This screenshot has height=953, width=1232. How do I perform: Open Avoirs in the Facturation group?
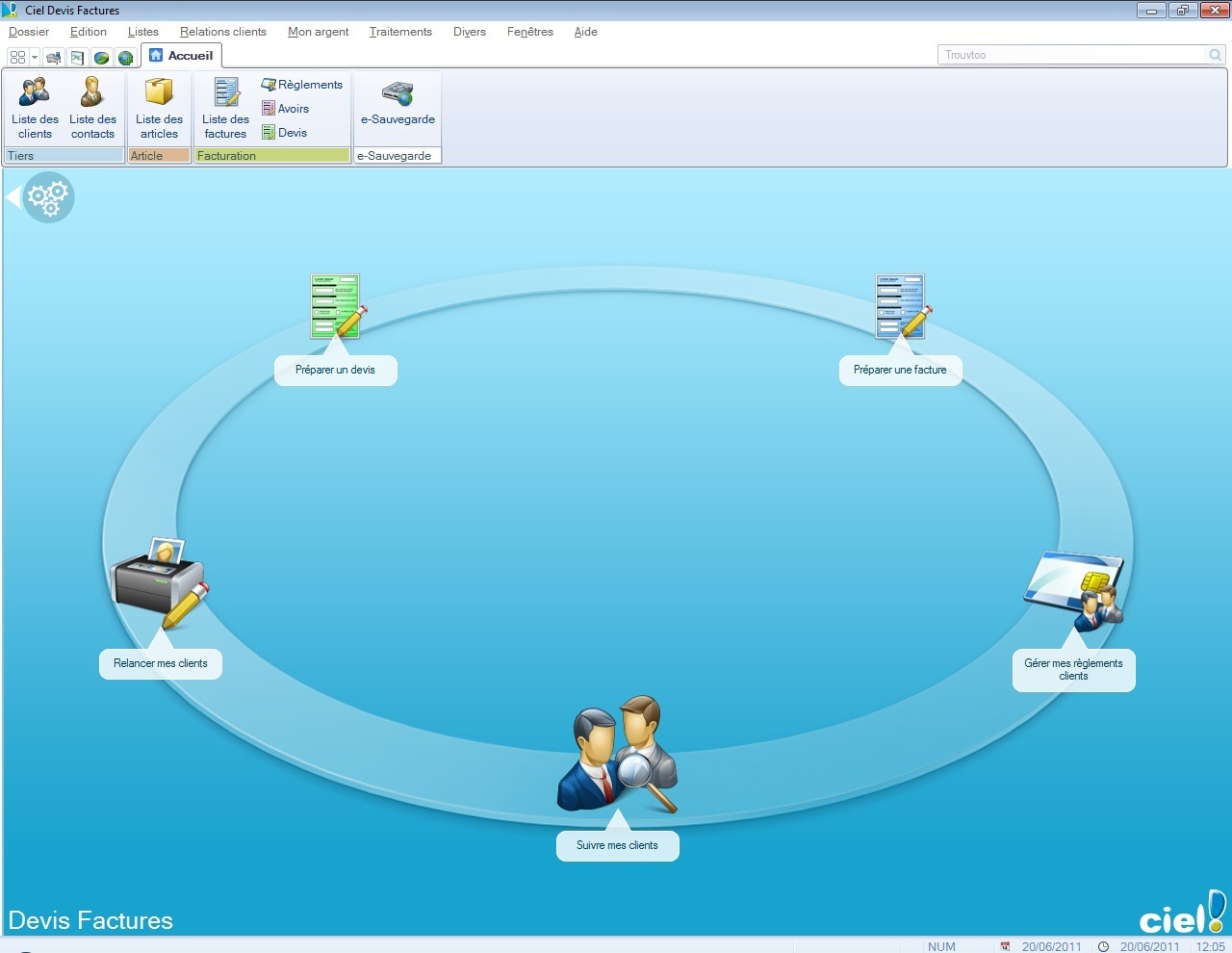click(285, 109)
